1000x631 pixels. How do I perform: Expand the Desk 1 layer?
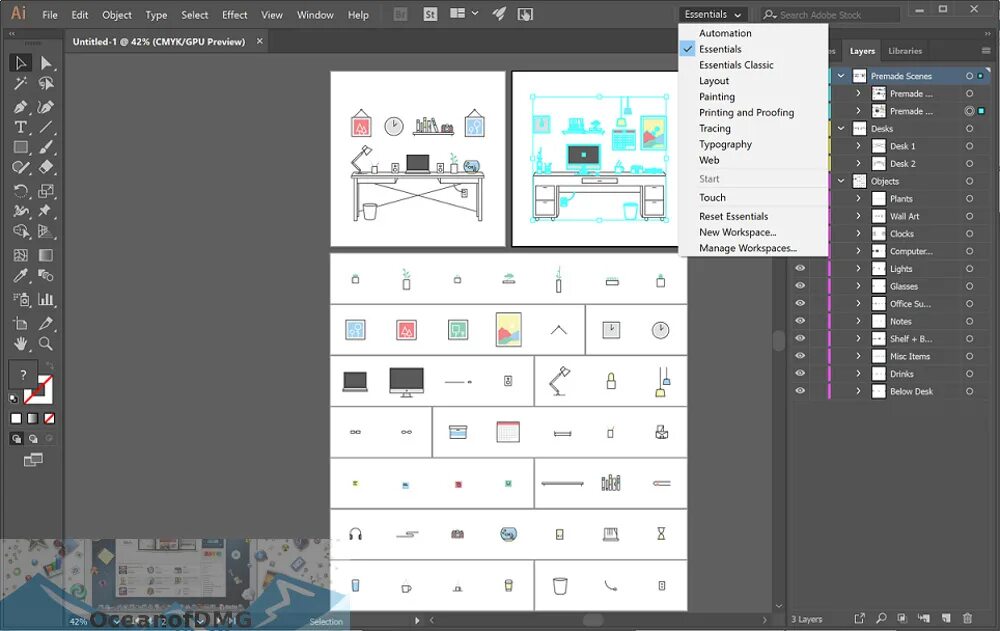pos(858,146)
